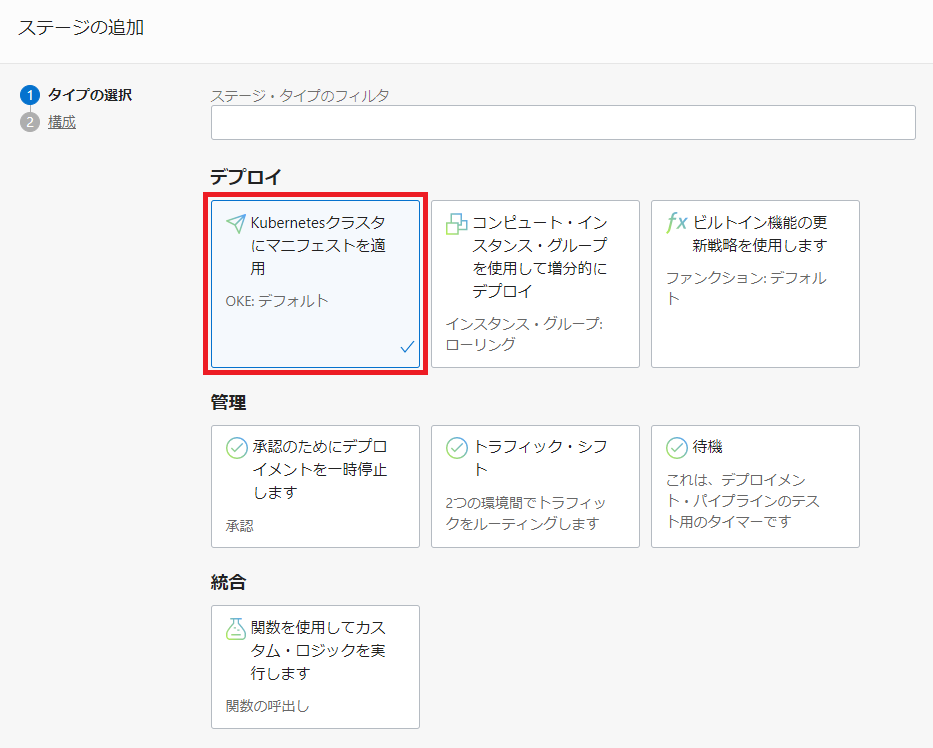The width and height of the screenshot is (933, 748).
Task: Select the 待機 timer stage card
Action: 755,486
